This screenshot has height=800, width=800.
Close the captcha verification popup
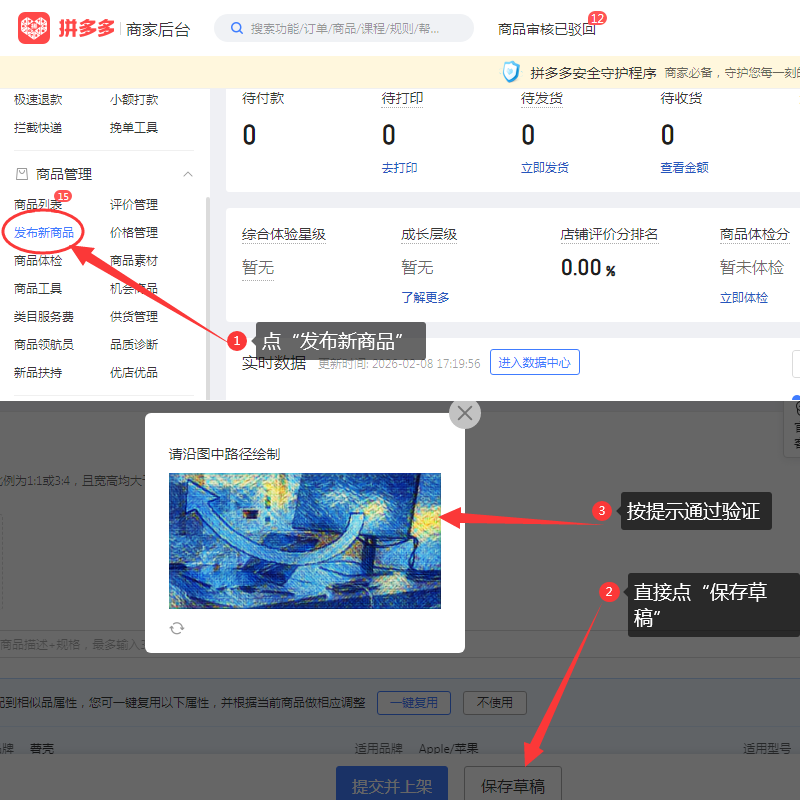tap(465, 412)
